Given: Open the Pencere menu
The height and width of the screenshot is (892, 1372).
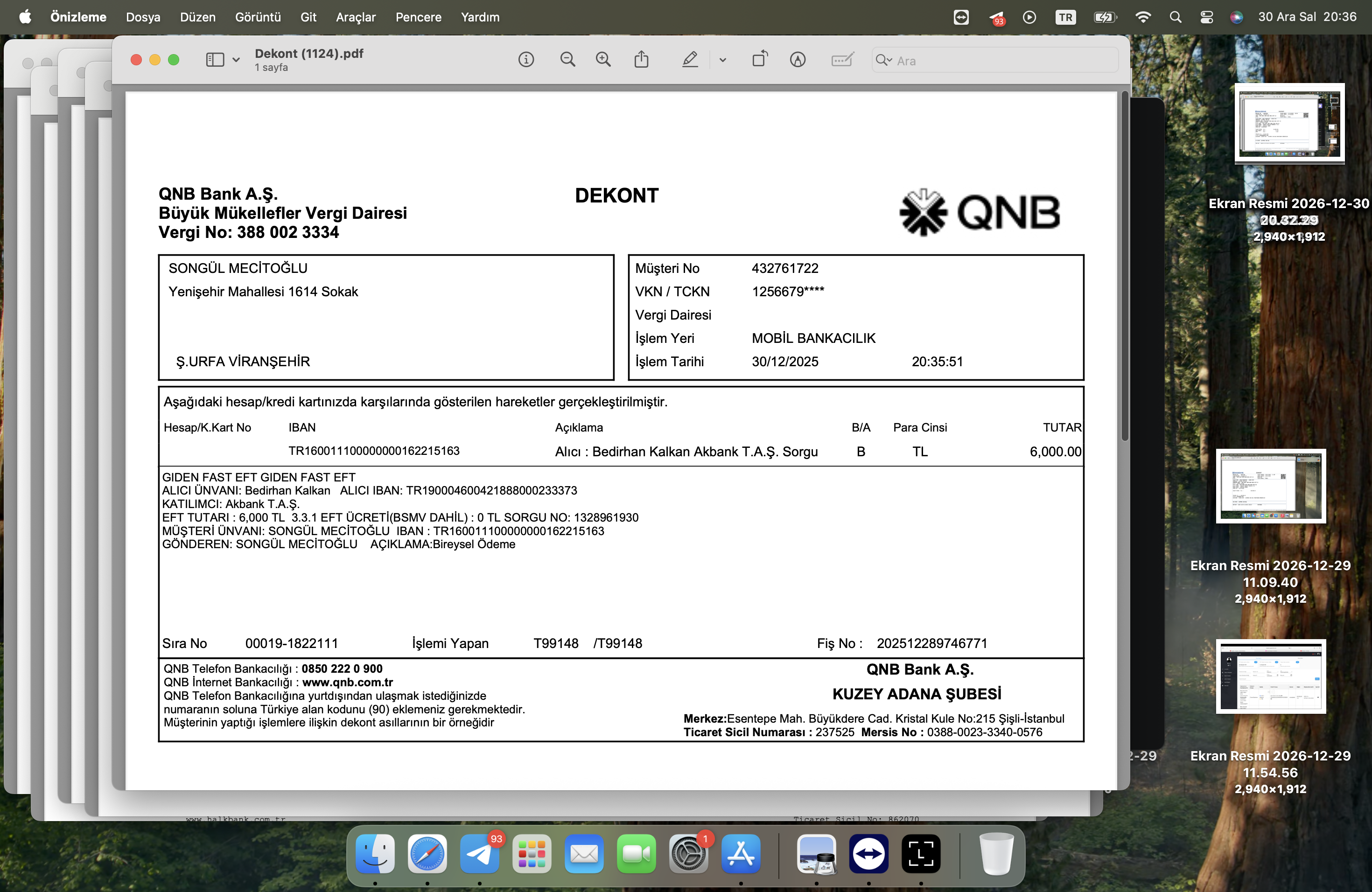Looking at the screenshot, I should click(418, 17).
